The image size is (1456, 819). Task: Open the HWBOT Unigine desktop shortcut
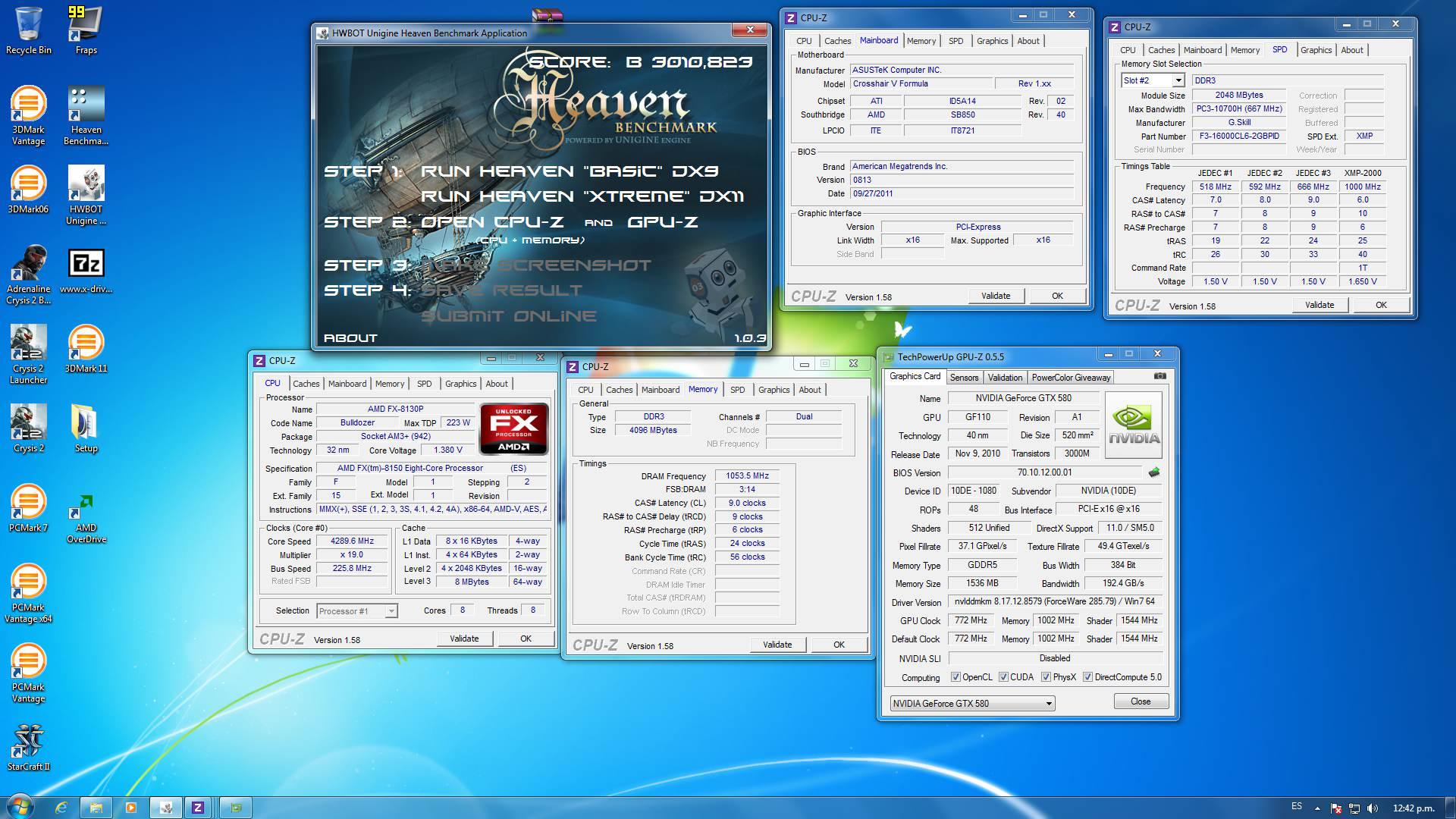[86, 195]
